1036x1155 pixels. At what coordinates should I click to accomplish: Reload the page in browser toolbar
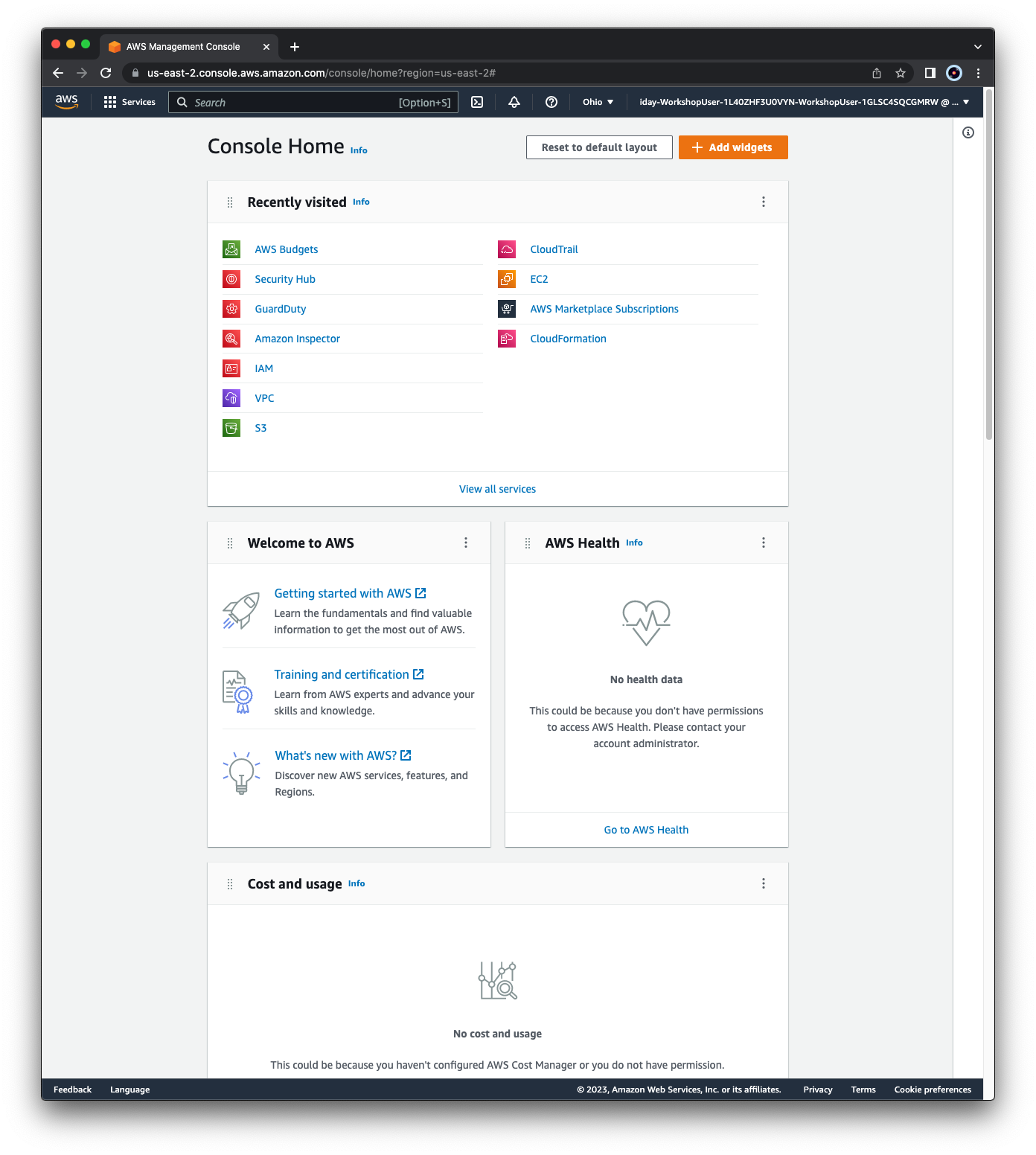[x=106, y=73]
